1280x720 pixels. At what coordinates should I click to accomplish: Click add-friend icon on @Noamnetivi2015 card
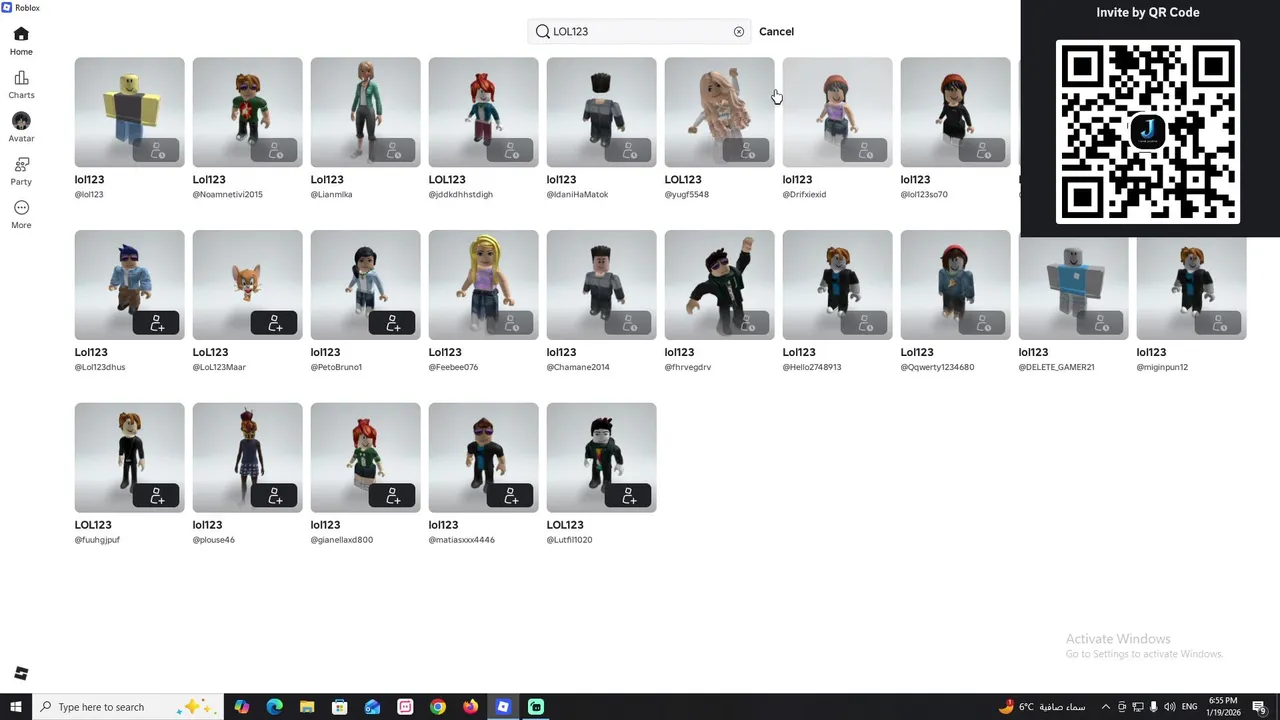[275, 151]
